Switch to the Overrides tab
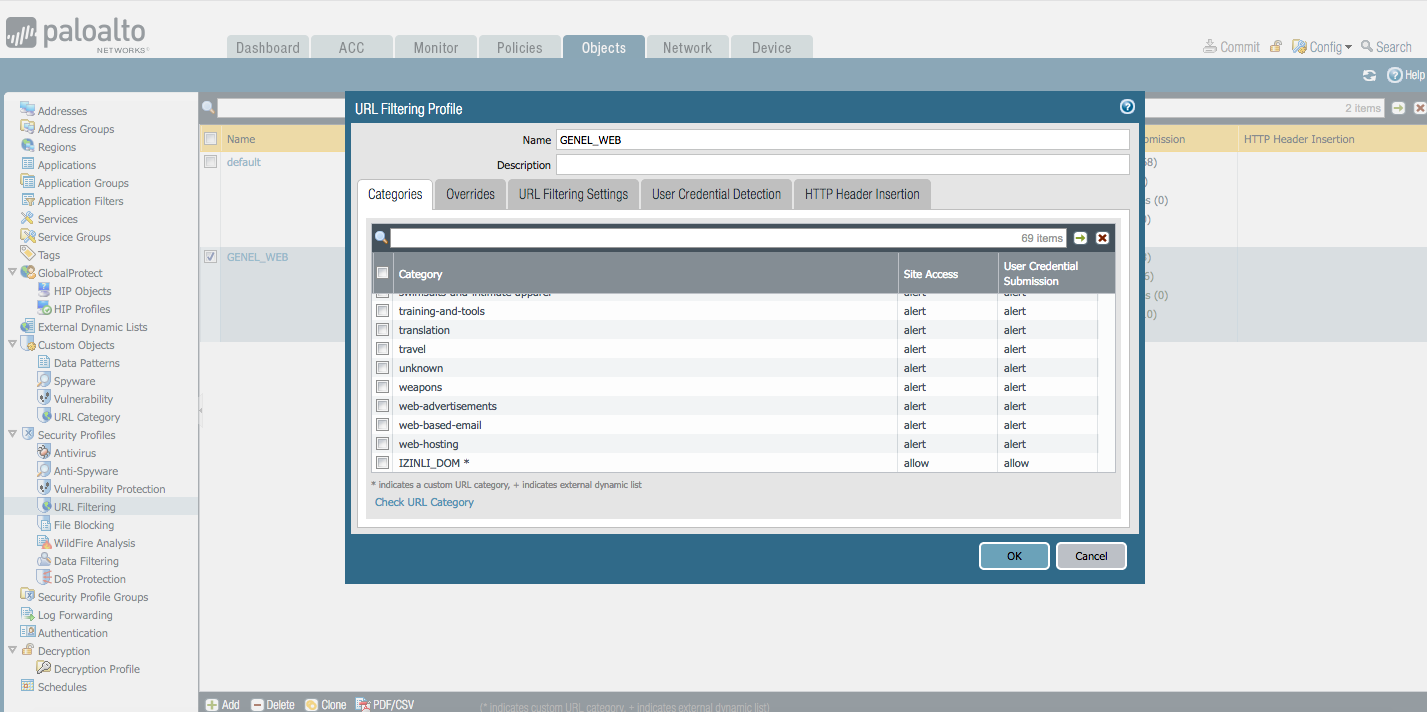 click(x=469, y=194)
